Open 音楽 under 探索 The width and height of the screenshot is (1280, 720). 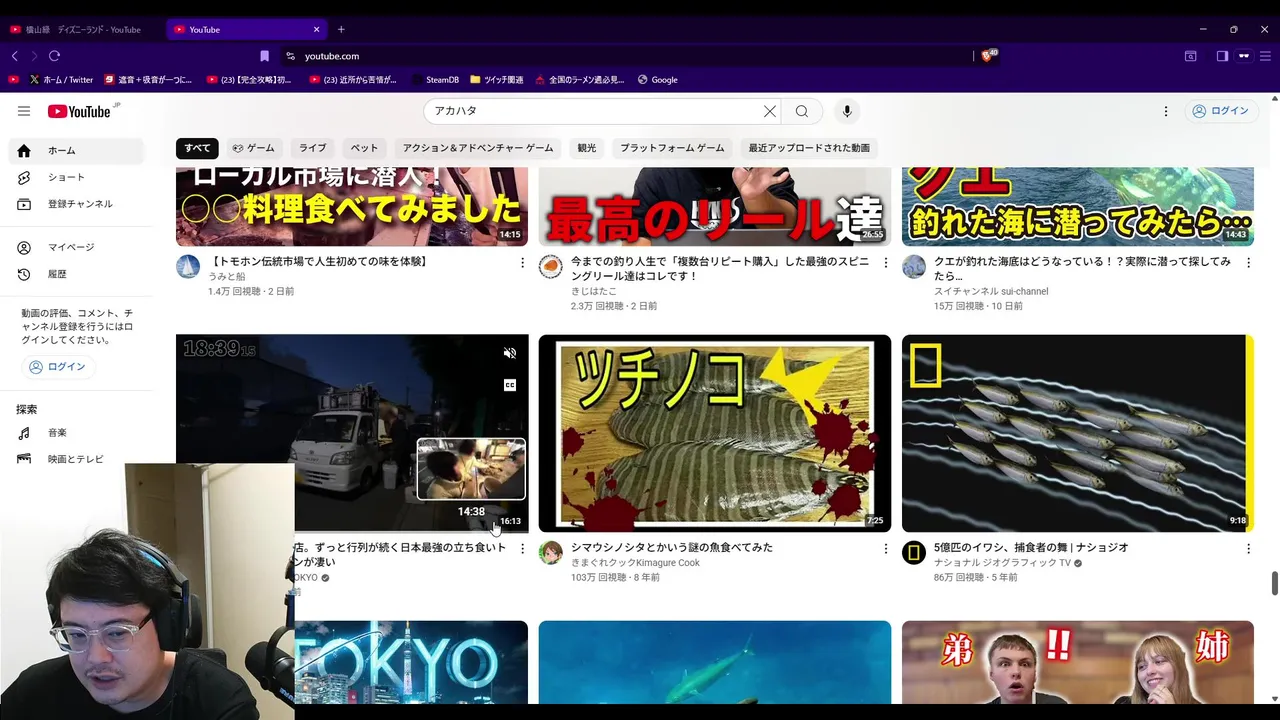78,433
